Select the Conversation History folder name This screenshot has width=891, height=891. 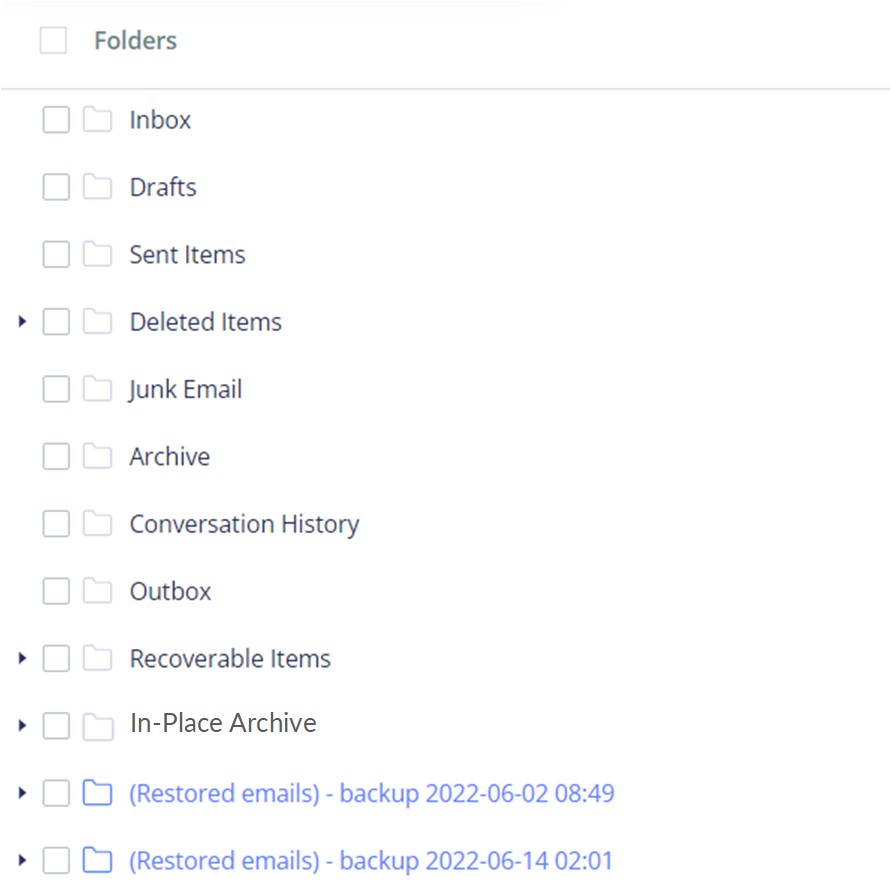244,523
